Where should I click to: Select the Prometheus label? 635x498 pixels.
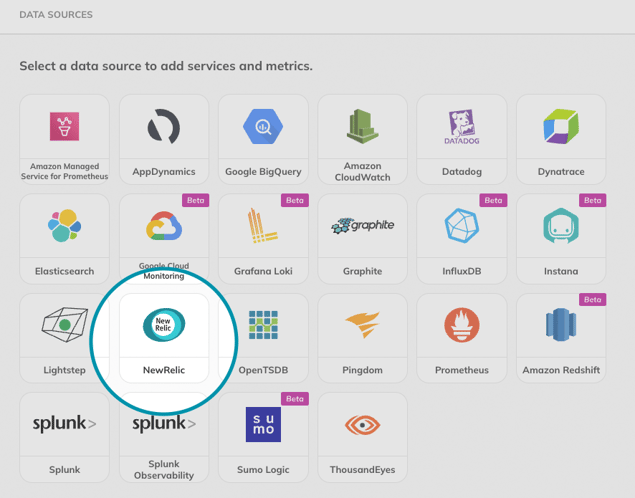[x=462, y=370]
